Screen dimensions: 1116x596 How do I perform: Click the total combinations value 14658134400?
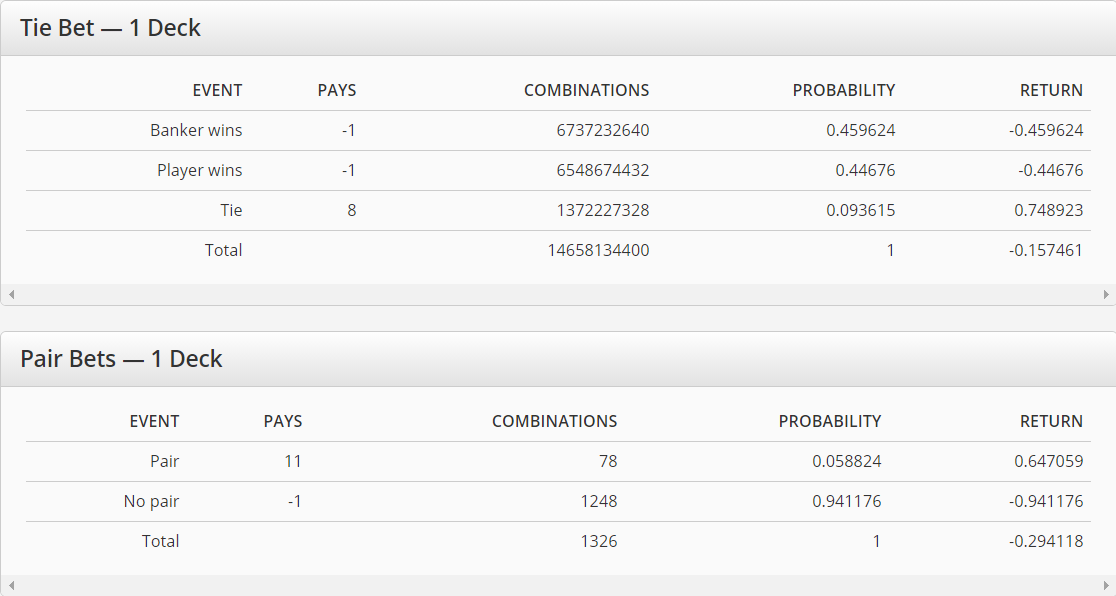(x=597, y=250)
